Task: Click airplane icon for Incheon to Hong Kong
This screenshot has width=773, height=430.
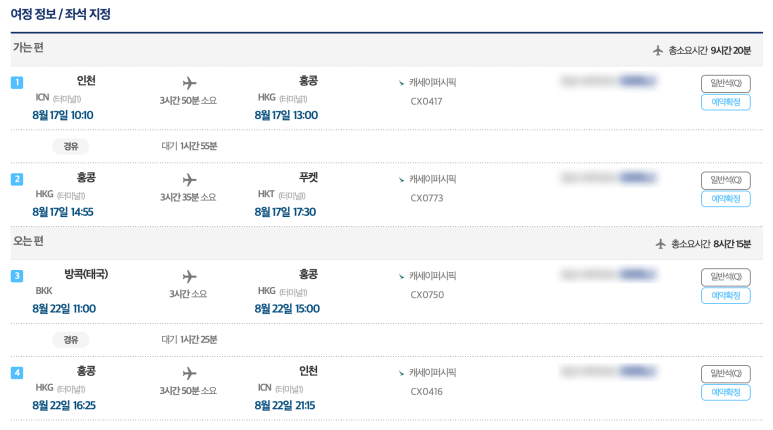Action: (x=189, y=83)
